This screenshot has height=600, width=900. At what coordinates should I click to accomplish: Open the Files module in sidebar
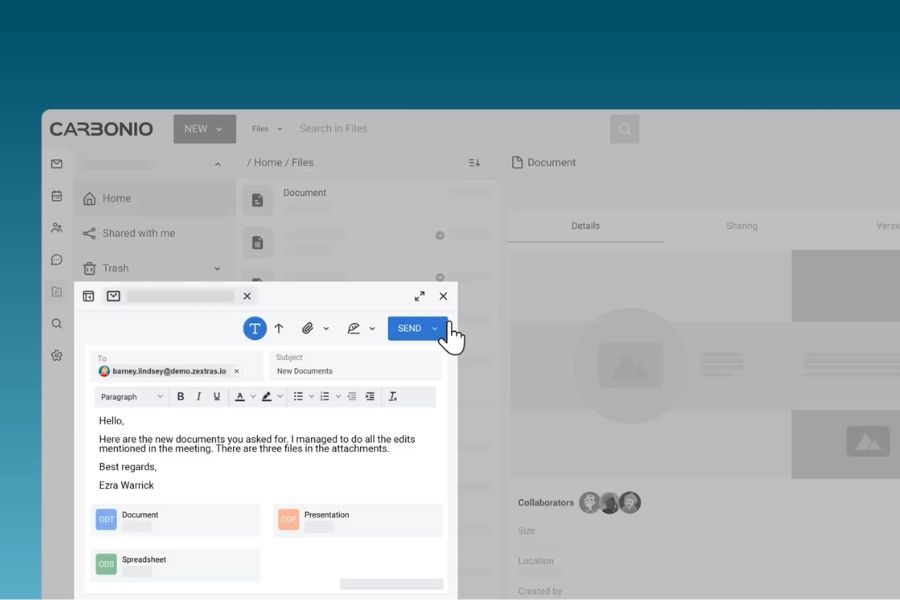[56, 292]
